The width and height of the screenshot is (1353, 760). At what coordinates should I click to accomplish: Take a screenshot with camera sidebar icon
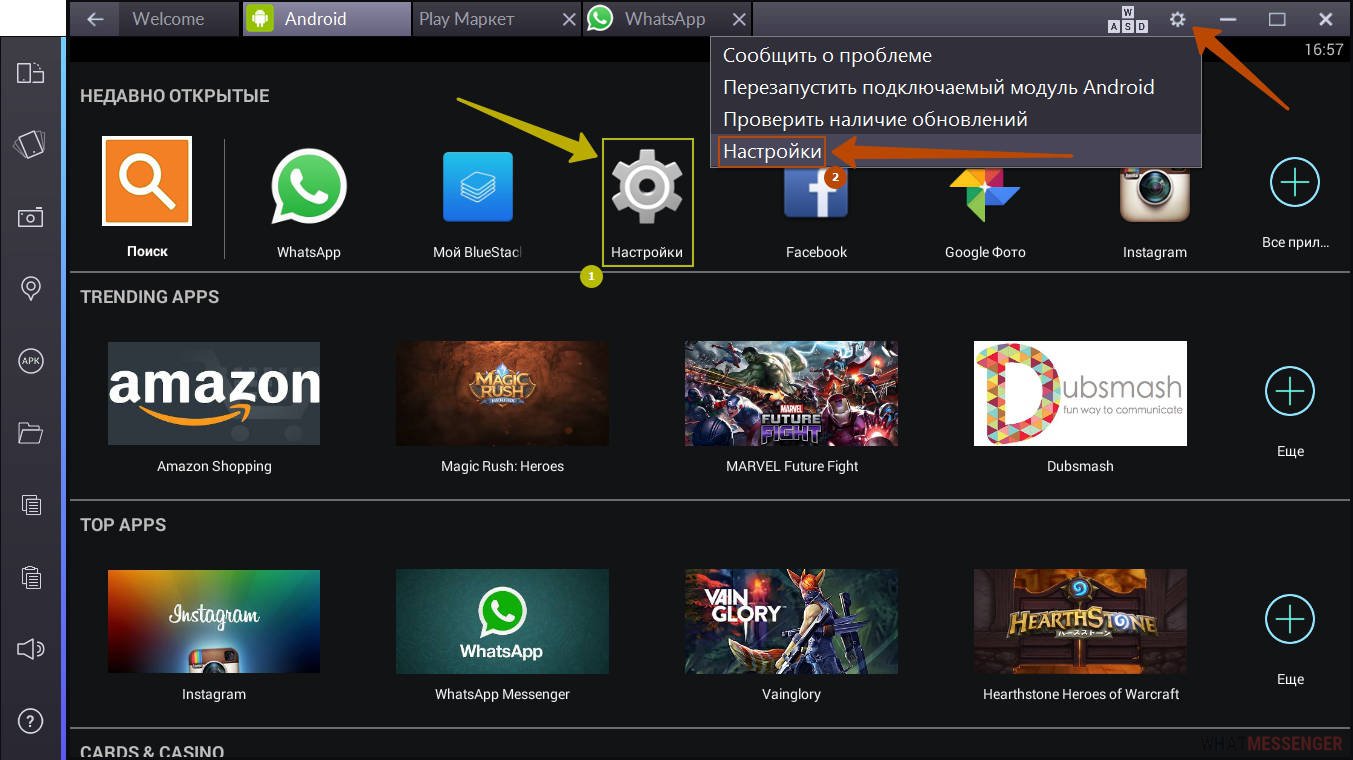coord(31,217)
